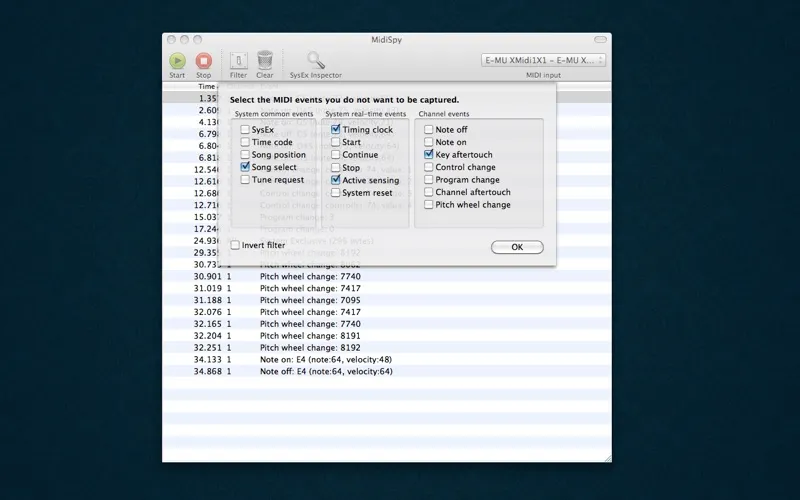Toggle the Invert filter checkbox
Screen dimensions: 800x500
pos(236,245)
